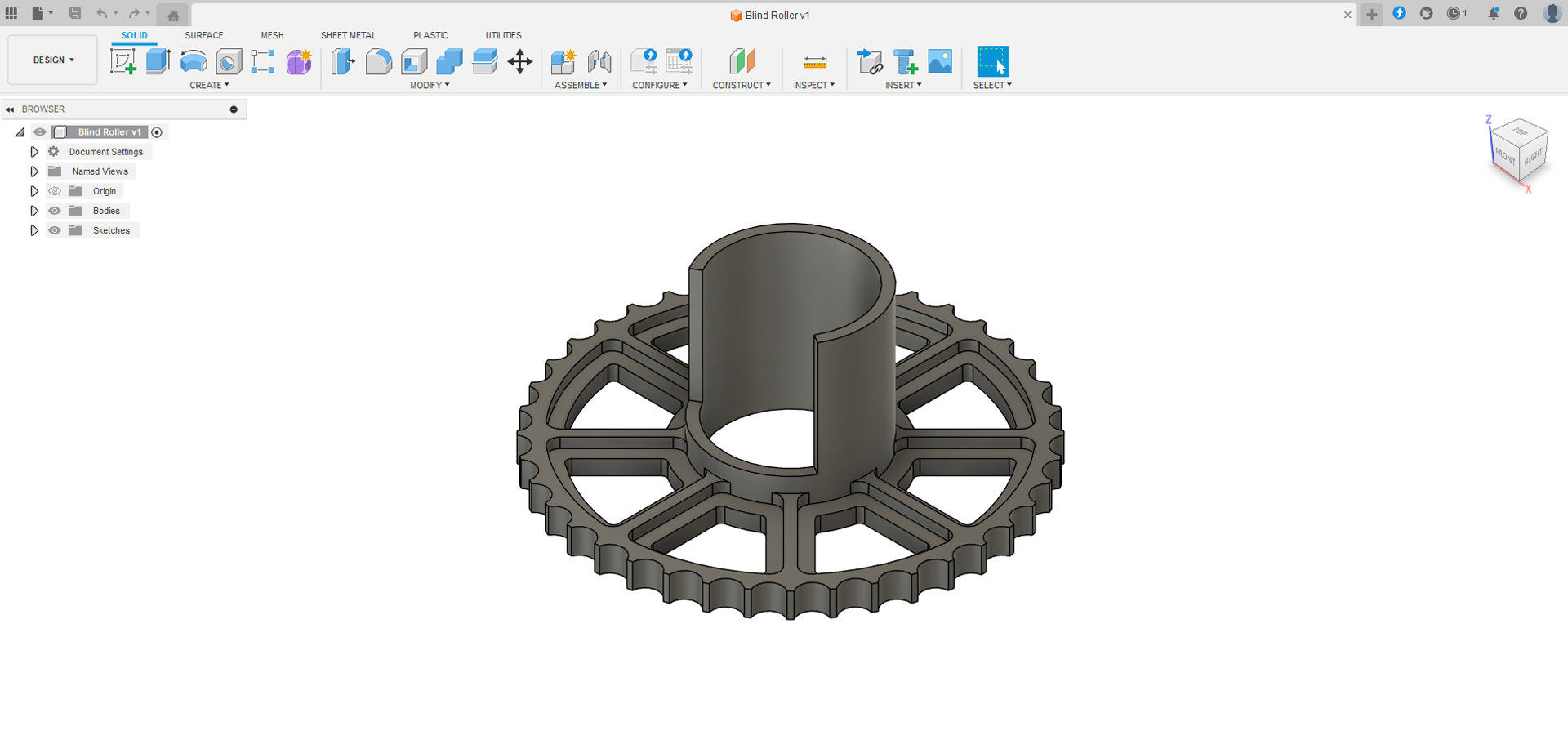Click the Joint tool icon
The image size is (1568, 735).
point(599,61)
